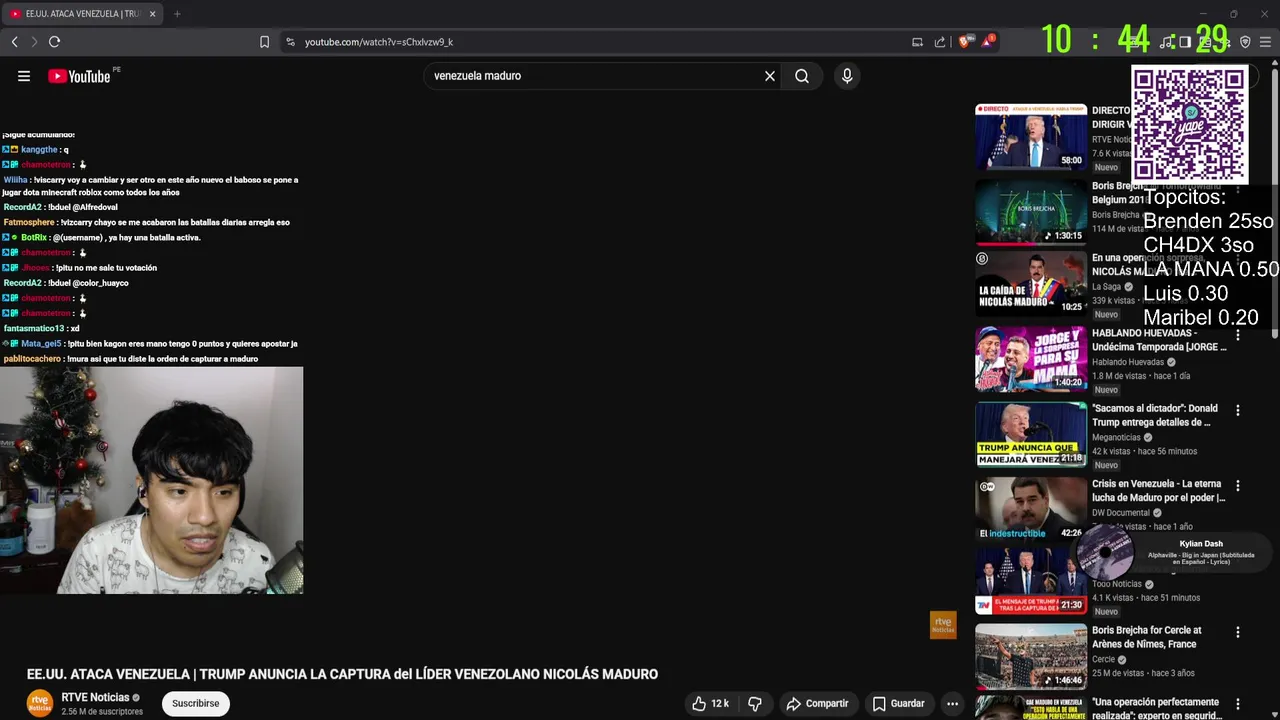Open Trump anuncia que manejará thumbnail
The image size is (1280, 720).
click(x=1031, y=434)
